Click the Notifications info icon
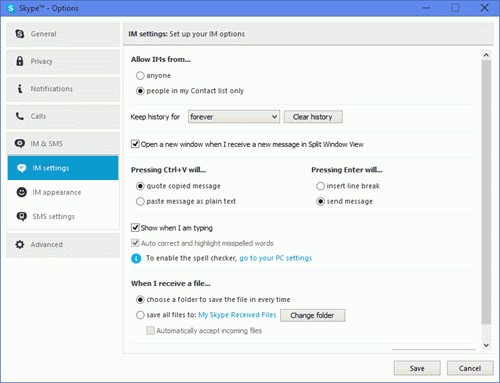The height and width of the screenshot is (383, 500). click(x=20, y=89)
